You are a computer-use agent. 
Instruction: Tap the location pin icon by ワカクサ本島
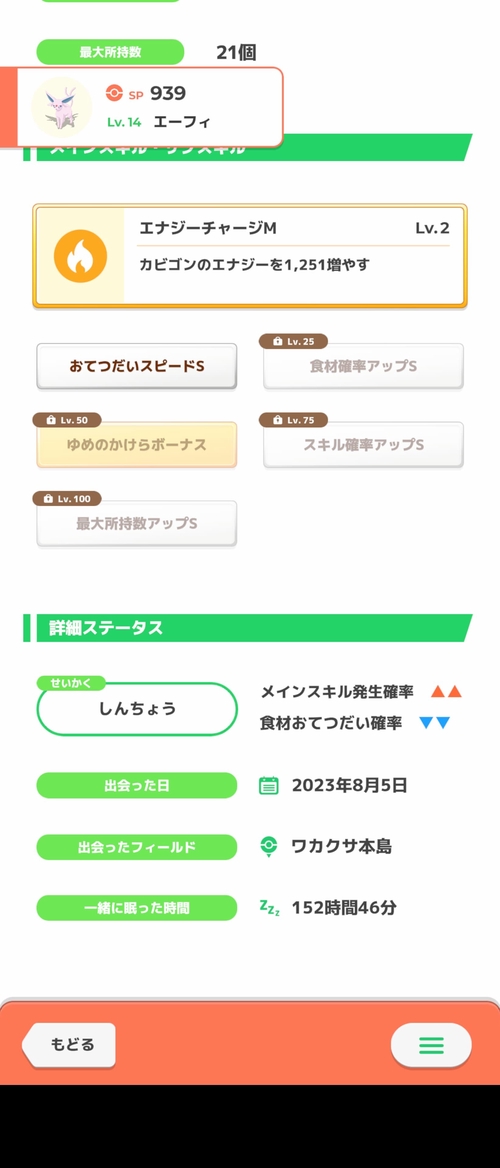pos(268,847)
